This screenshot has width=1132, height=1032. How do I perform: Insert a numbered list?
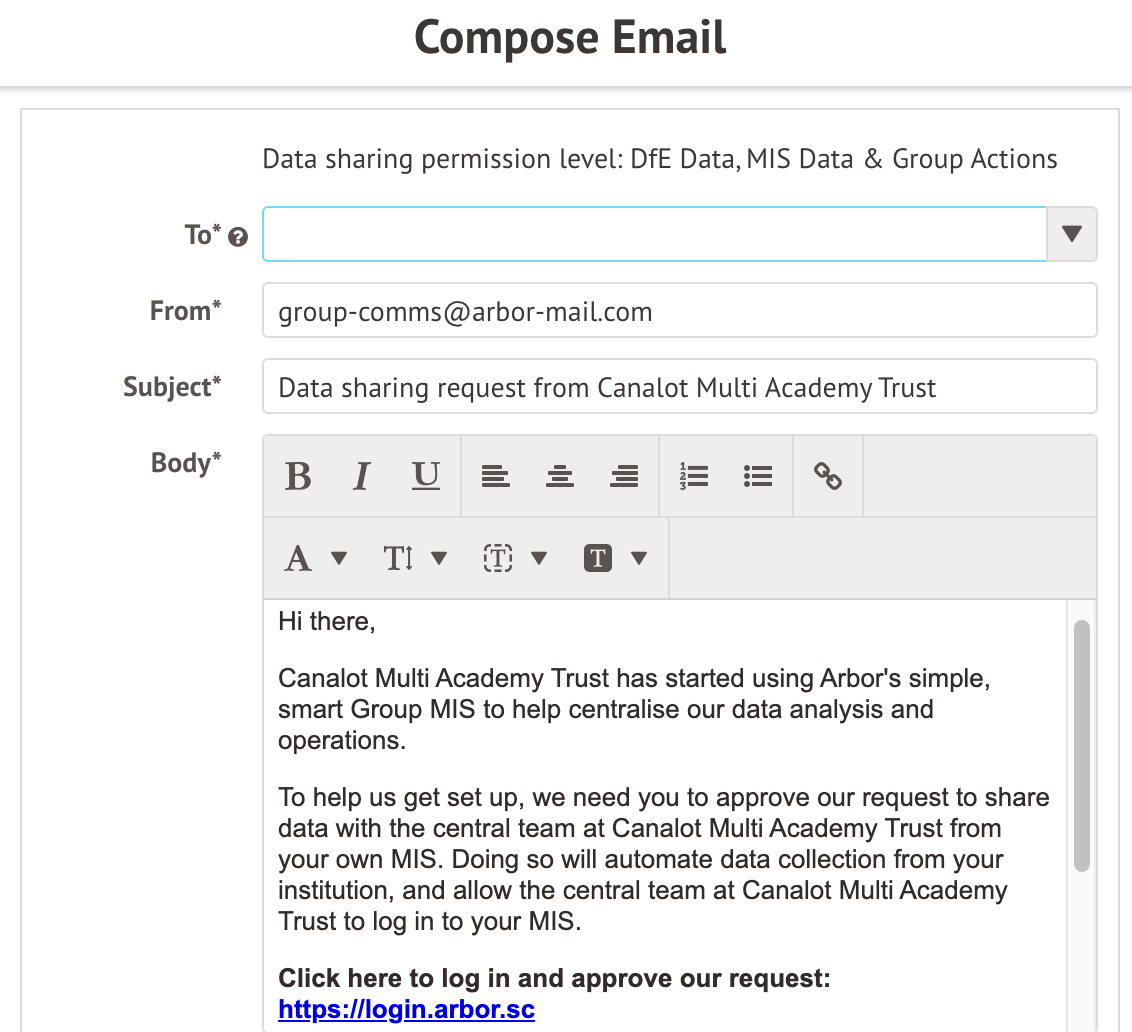pos(694,477)
